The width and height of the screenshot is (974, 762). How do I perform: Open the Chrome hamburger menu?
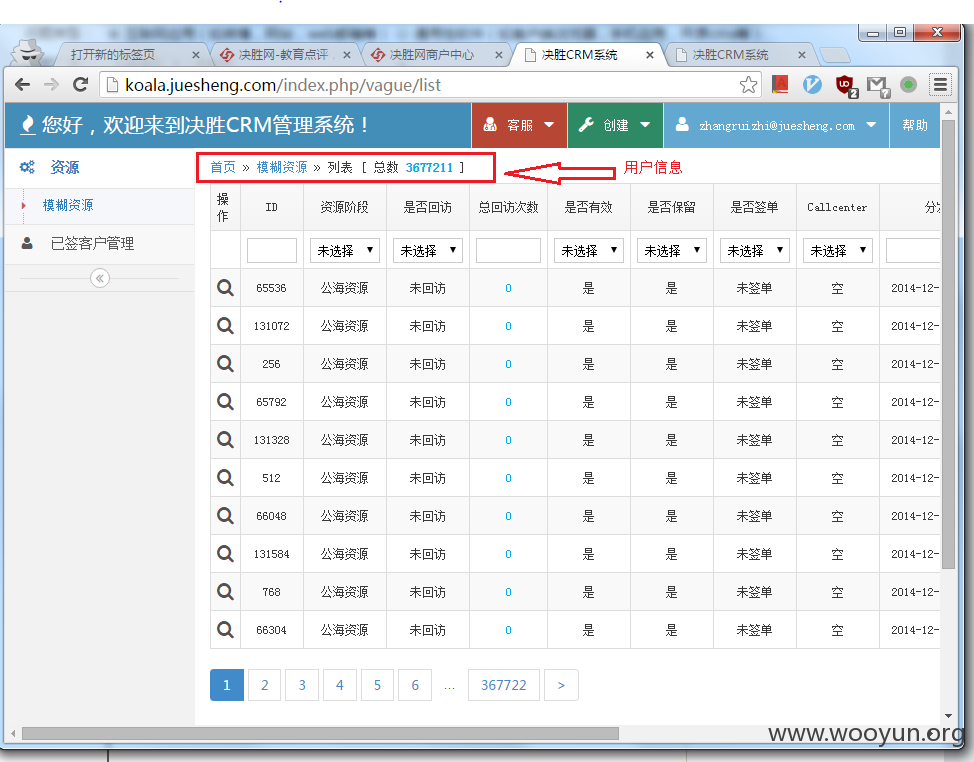(x=940, y=84)
